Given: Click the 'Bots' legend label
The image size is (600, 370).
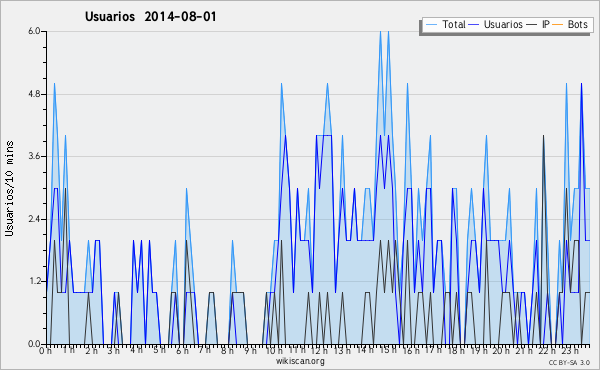Looking at the screenshot, I should pos(577,24).
